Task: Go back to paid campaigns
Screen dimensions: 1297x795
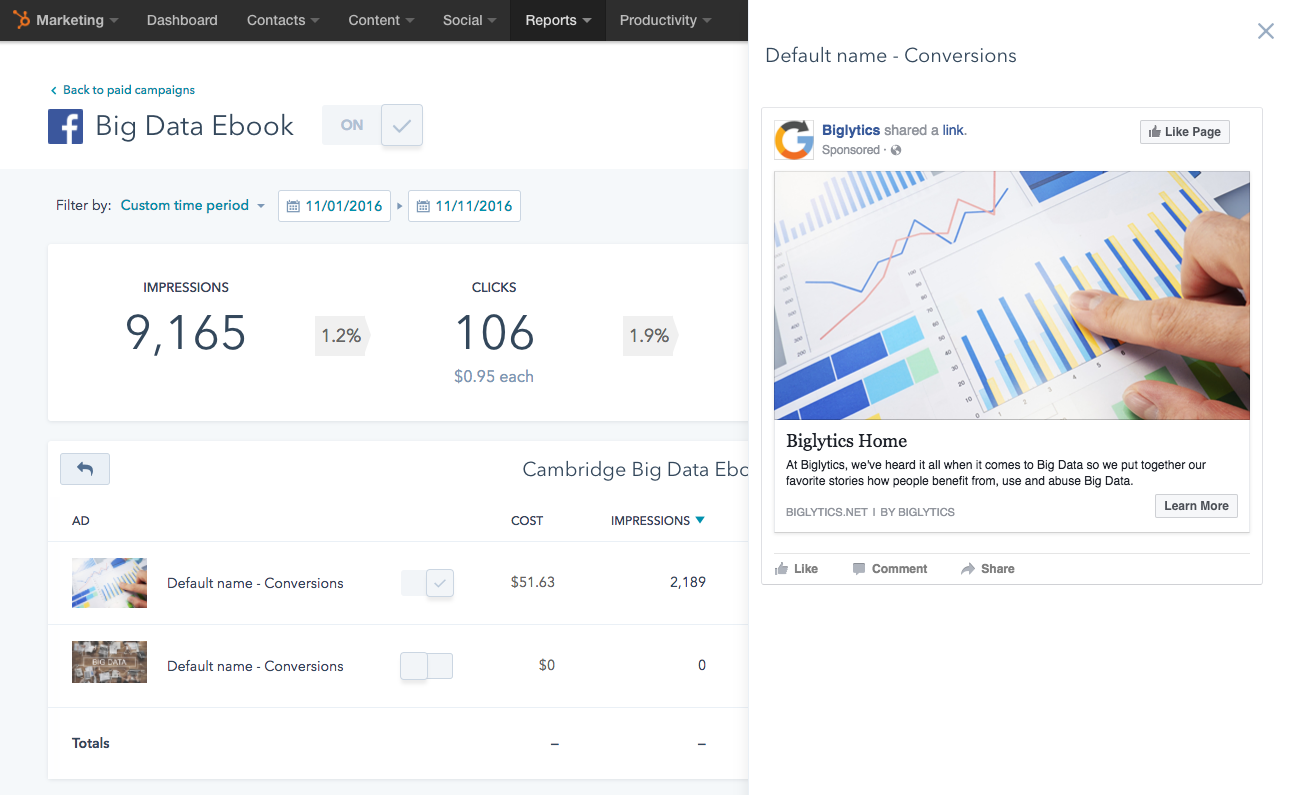Action: tap(122, 90)
